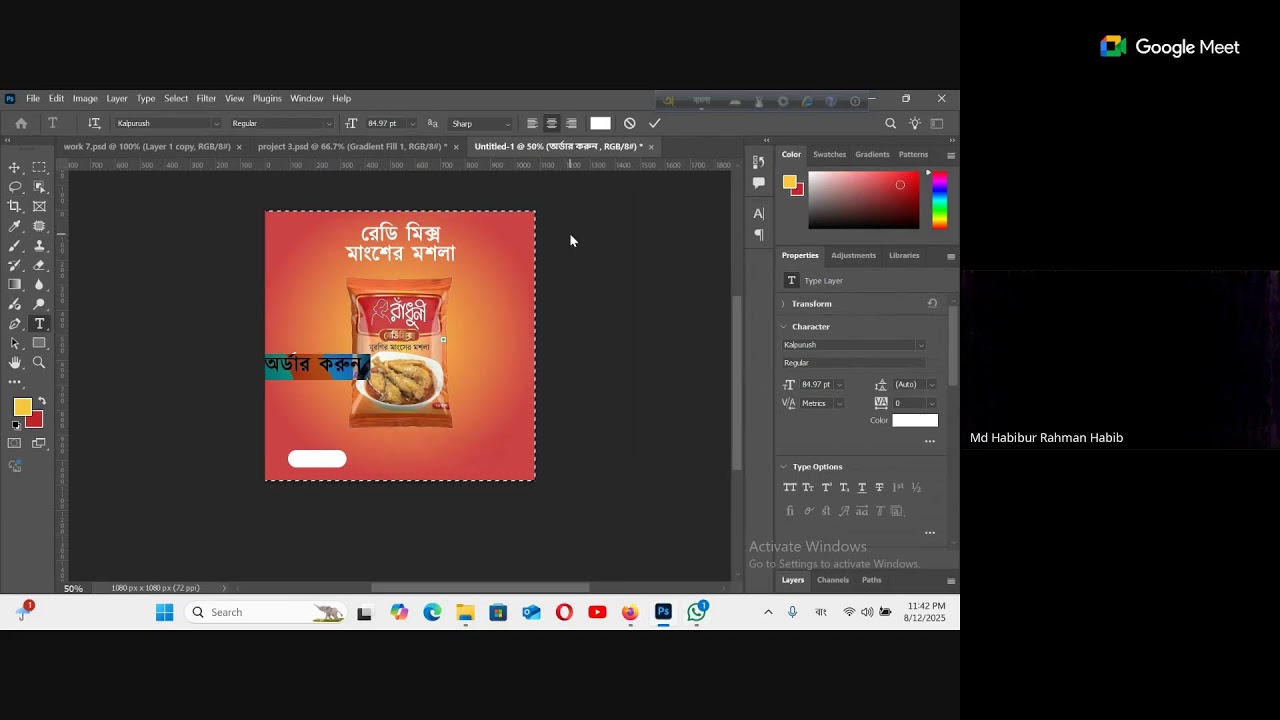
Task: Select the Eyedropper tool
Action: coord(15,226)
